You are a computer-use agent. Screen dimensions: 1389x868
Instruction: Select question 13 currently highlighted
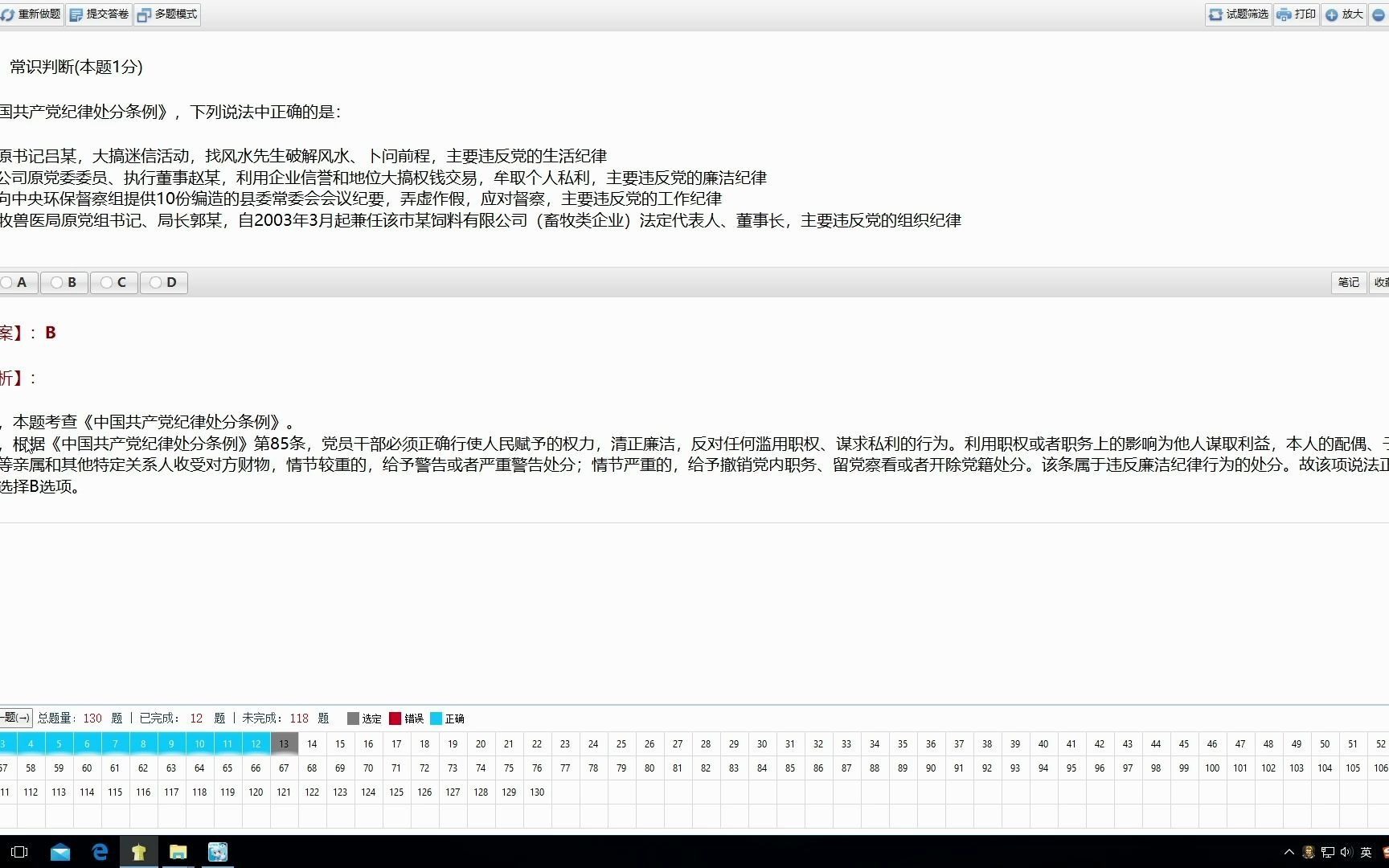[x=284, y=743]
